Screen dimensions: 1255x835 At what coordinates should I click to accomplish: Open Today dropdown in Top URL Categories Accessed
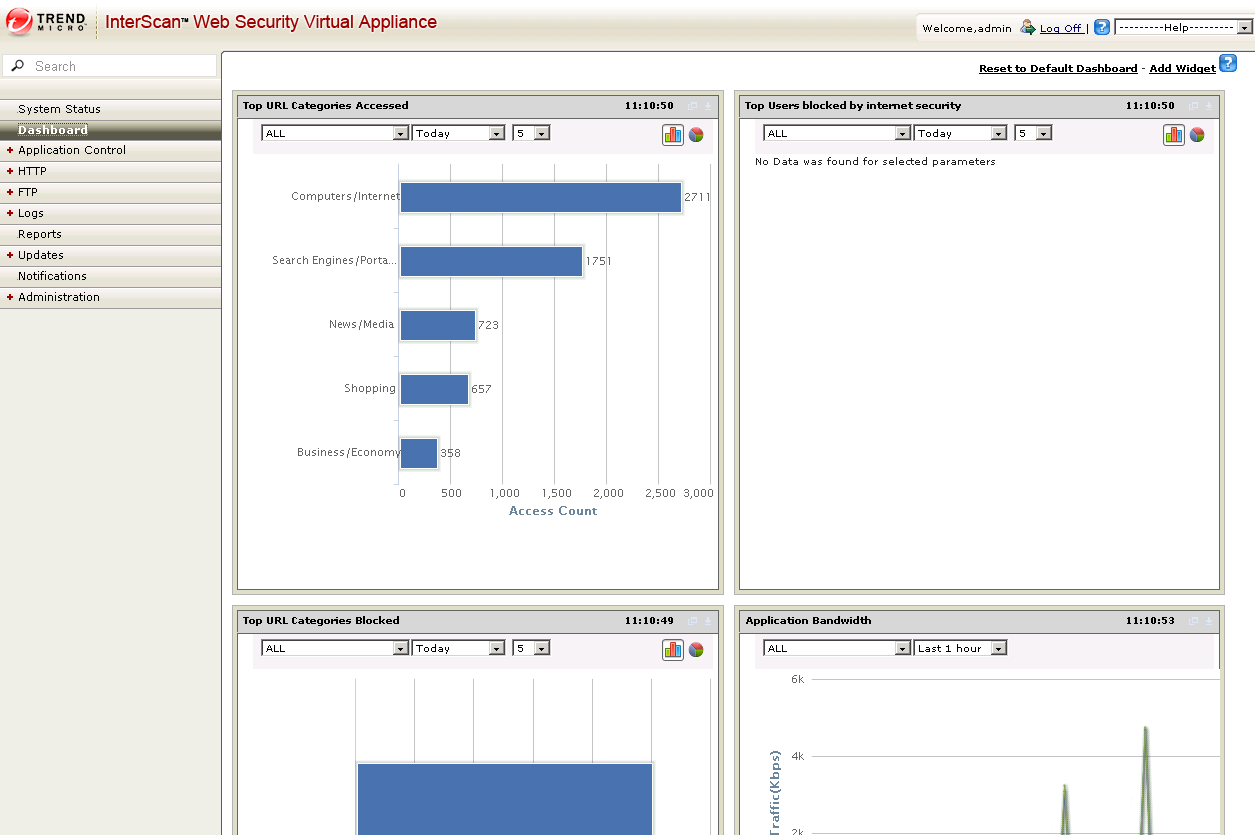point(458,133)
